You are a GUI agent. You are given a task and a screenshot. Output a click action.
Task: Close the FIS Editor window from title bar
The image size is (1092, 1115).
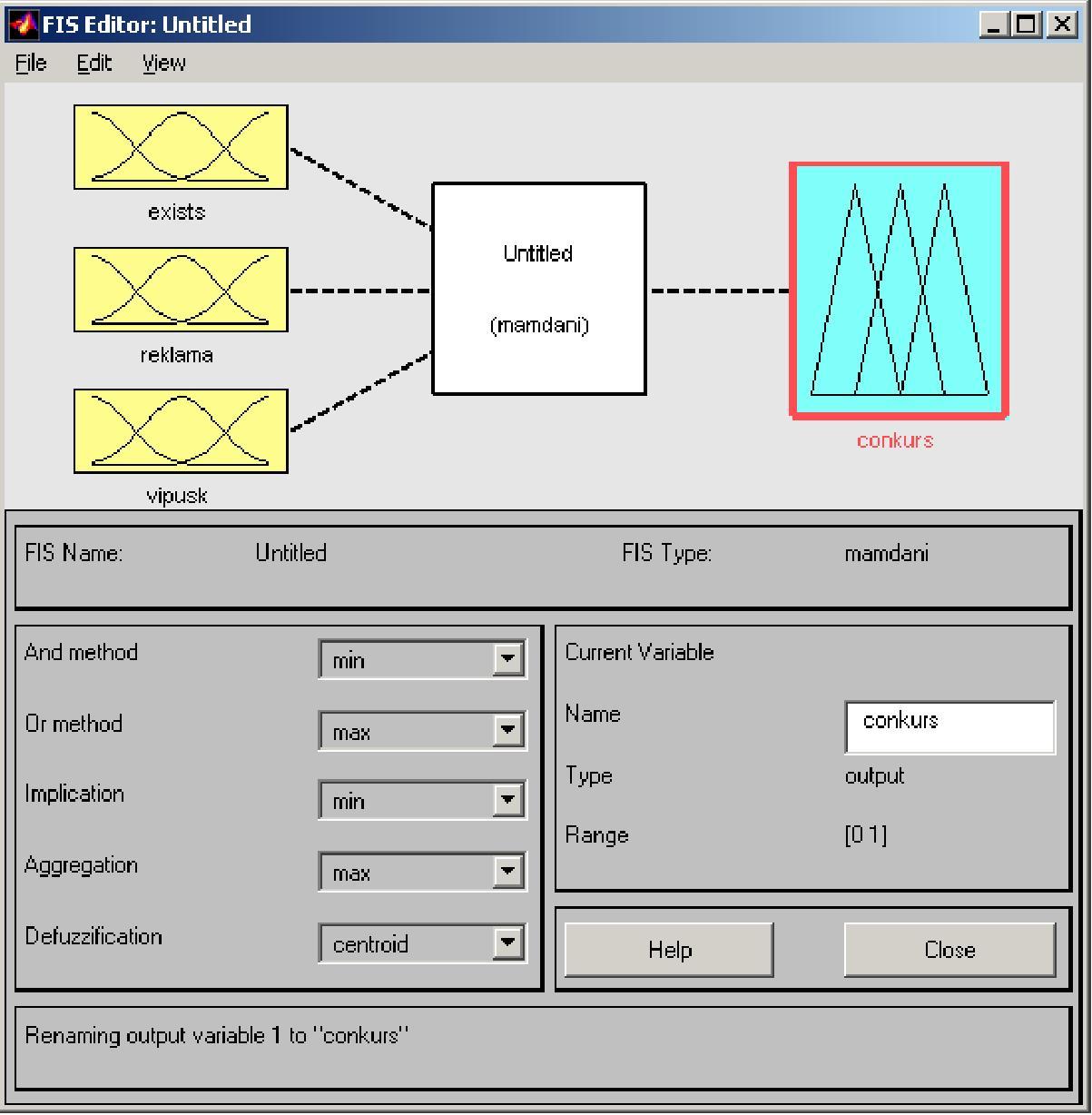coord(1061,25)
